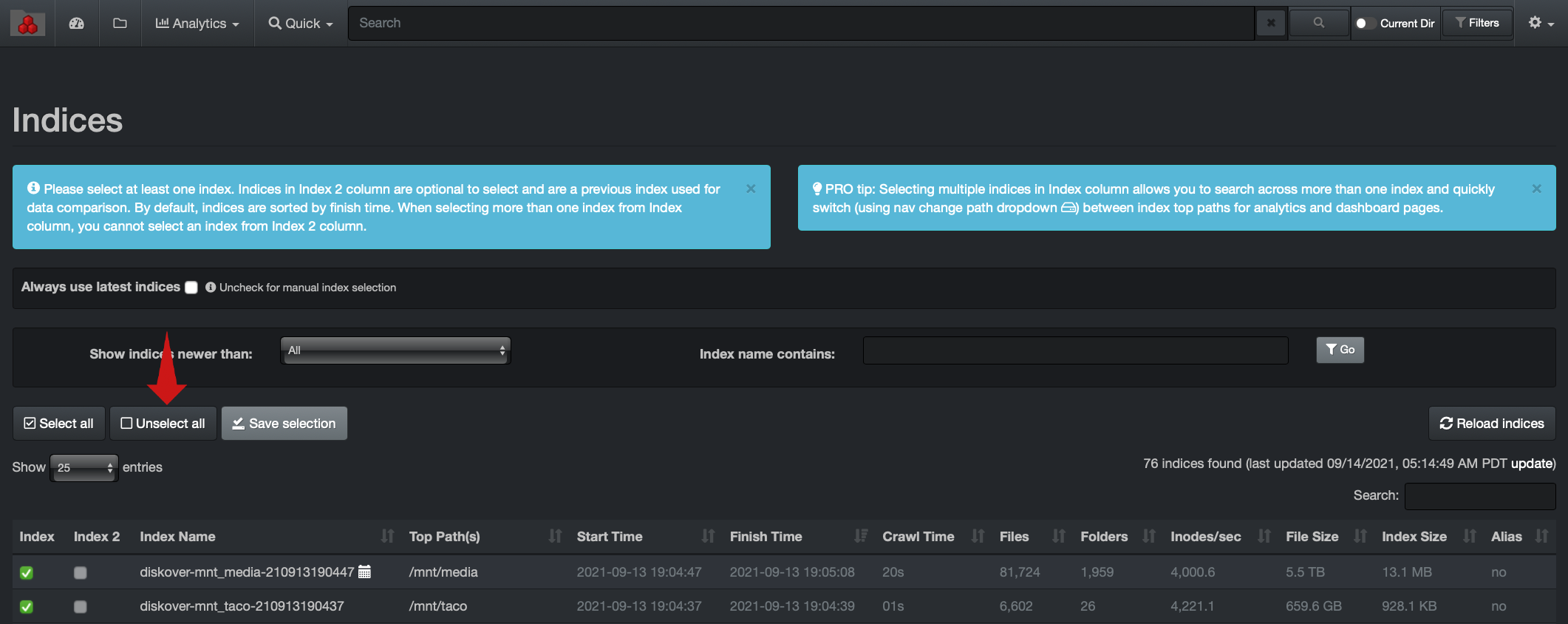Dismiss the PRO tip alert banner
Viewport: 1568px width, 624px height.
click(1536, 189)
